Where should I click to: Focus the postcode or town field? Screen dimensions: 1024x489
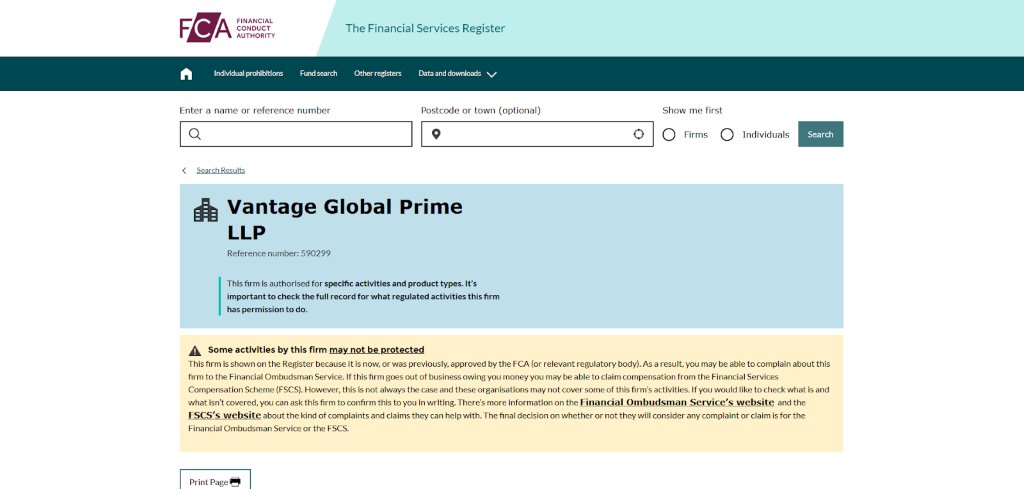click(537, 134)
